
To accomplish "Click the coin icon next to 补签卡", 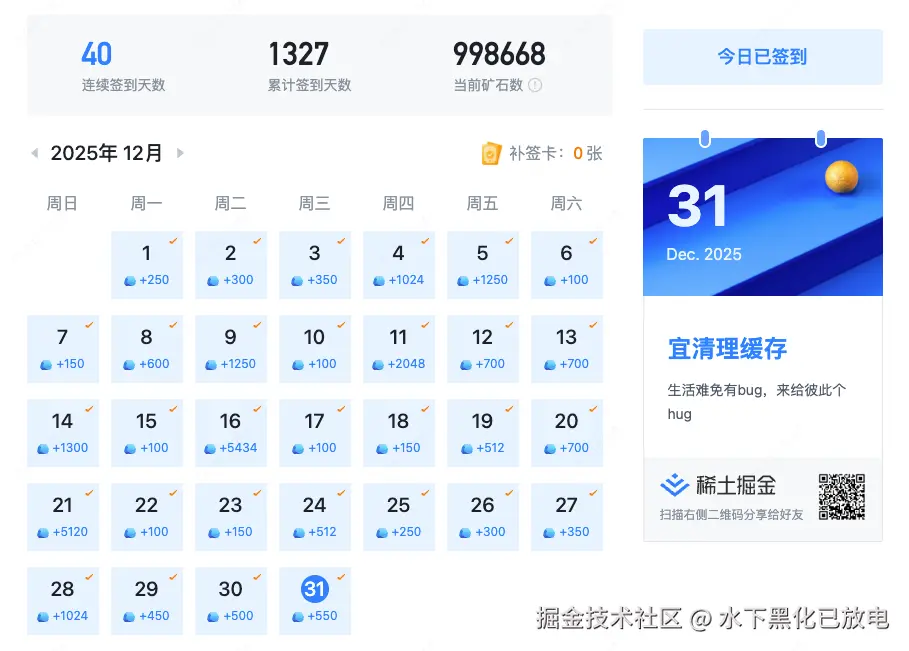I will (x=489, y=154).
